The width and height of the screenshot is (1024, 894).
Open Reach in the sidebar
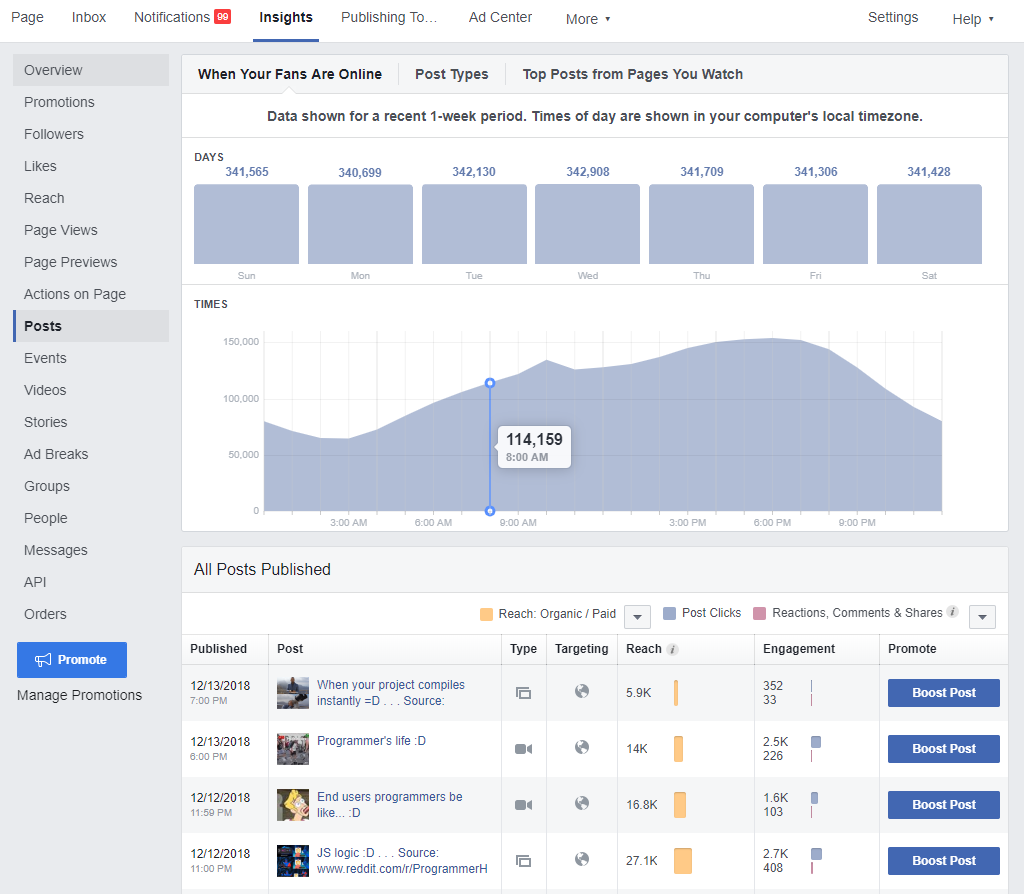point(91,198)
